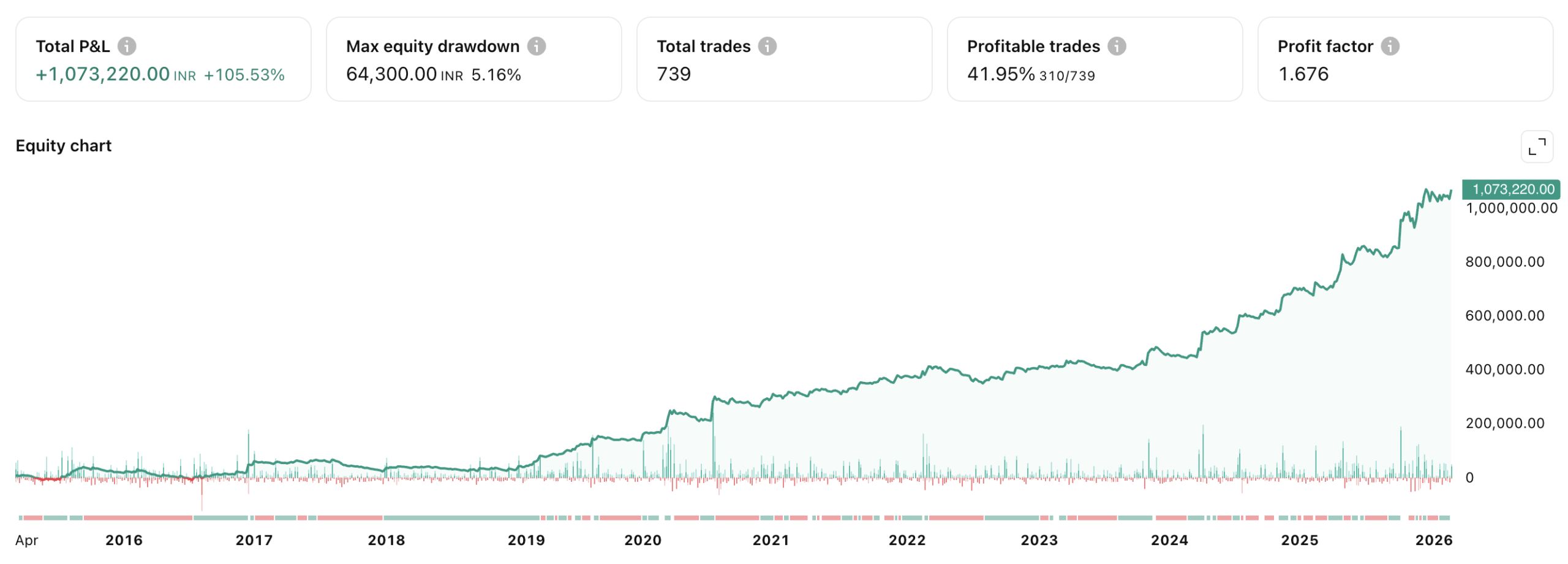Click the Profitable trades info icon
Viewport: 1568px width, 564px height.
1116,45
